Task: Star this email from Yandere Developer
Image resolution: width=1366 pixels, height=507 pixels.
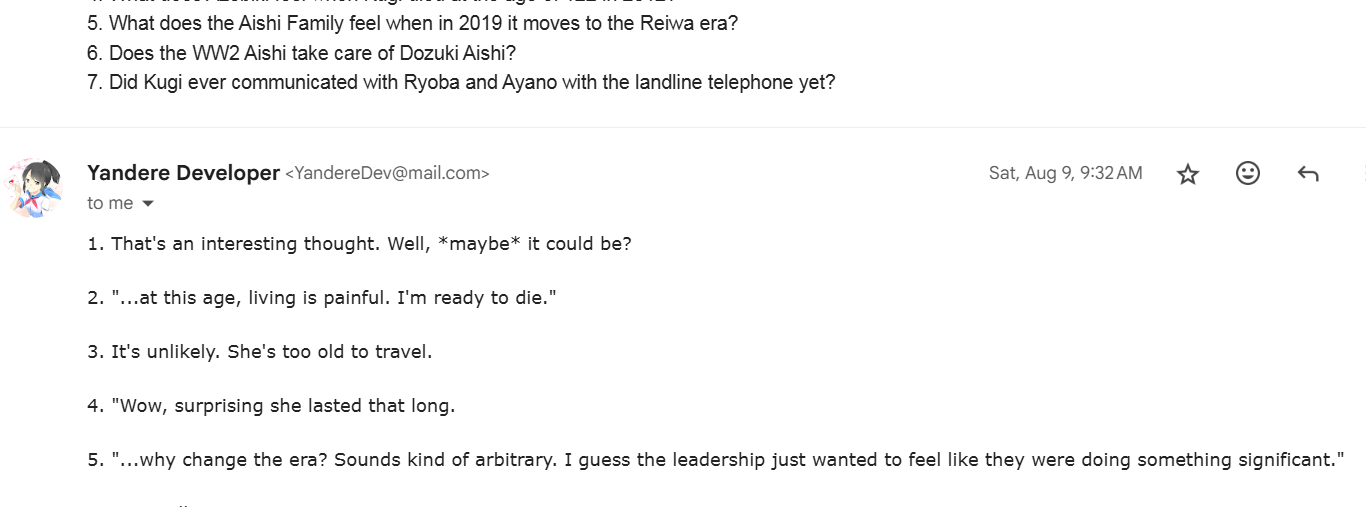Action: 1187,174
